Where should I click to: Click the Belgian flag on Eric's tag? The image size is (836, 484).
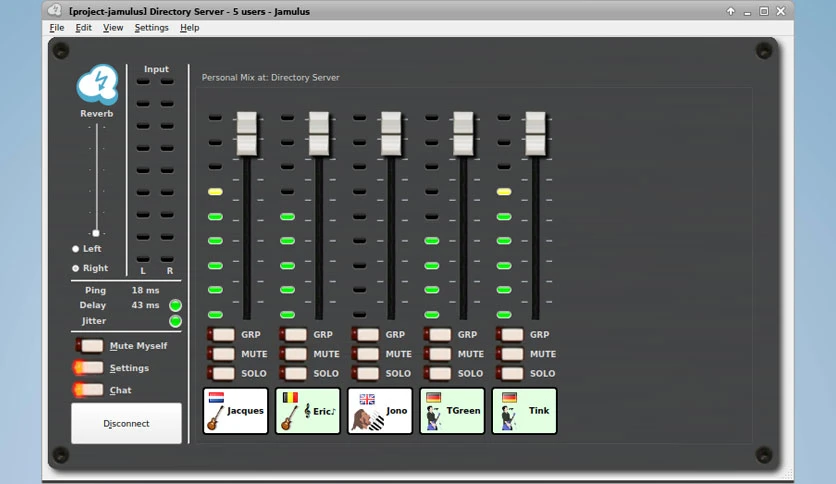[290, 397]
